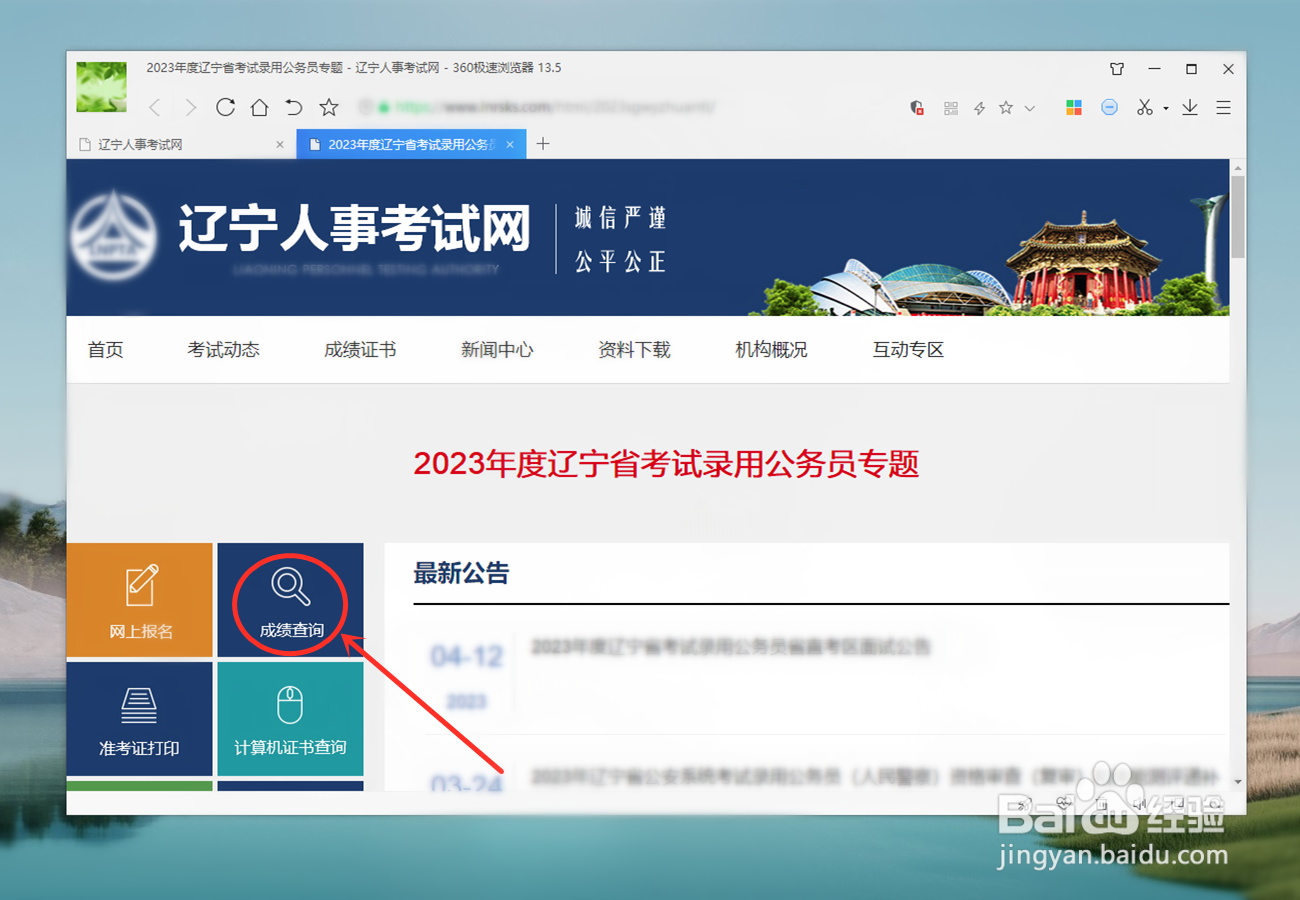Open the 03-24 公安系统 announcement link
The width and height of the screenshot is (1300, 900).
875,777
